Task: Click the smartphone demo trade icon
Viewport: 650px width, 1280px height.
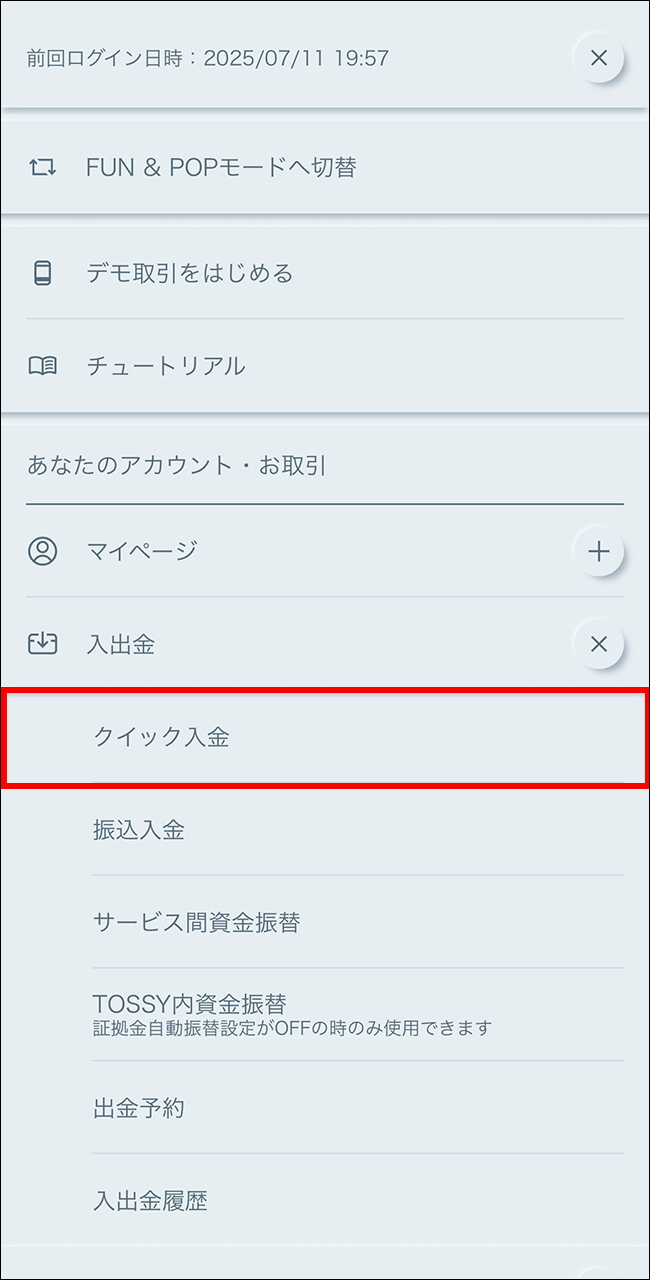Action: [x=42, y=273]
